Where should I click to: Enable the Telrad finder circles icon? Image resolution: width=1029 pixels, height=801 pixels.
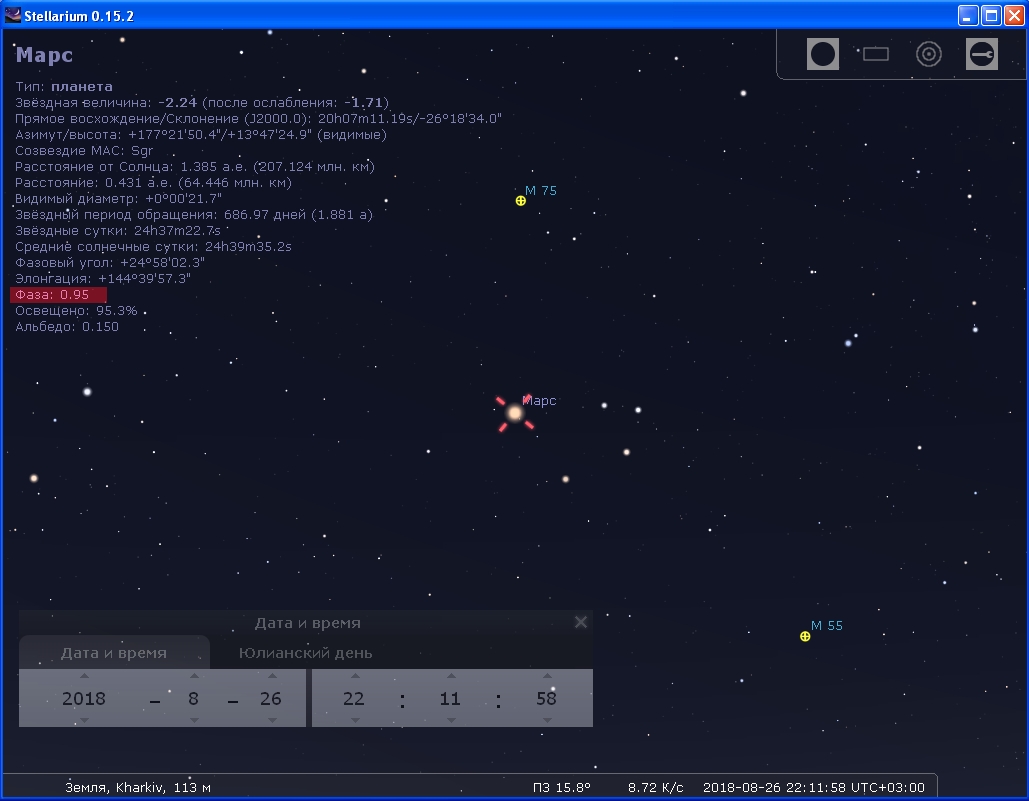pos(929,54)
